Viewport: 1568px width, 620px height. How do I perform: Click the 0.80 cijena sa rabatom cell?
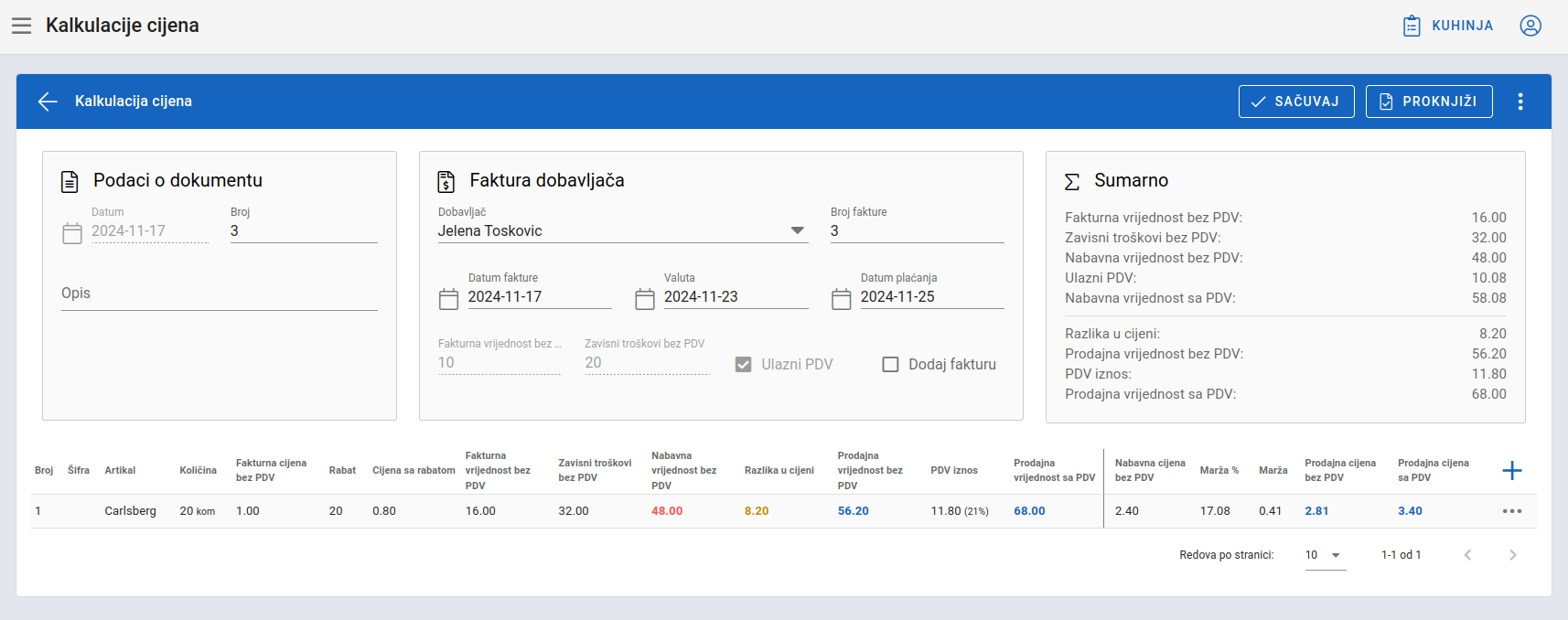point(384,511)
